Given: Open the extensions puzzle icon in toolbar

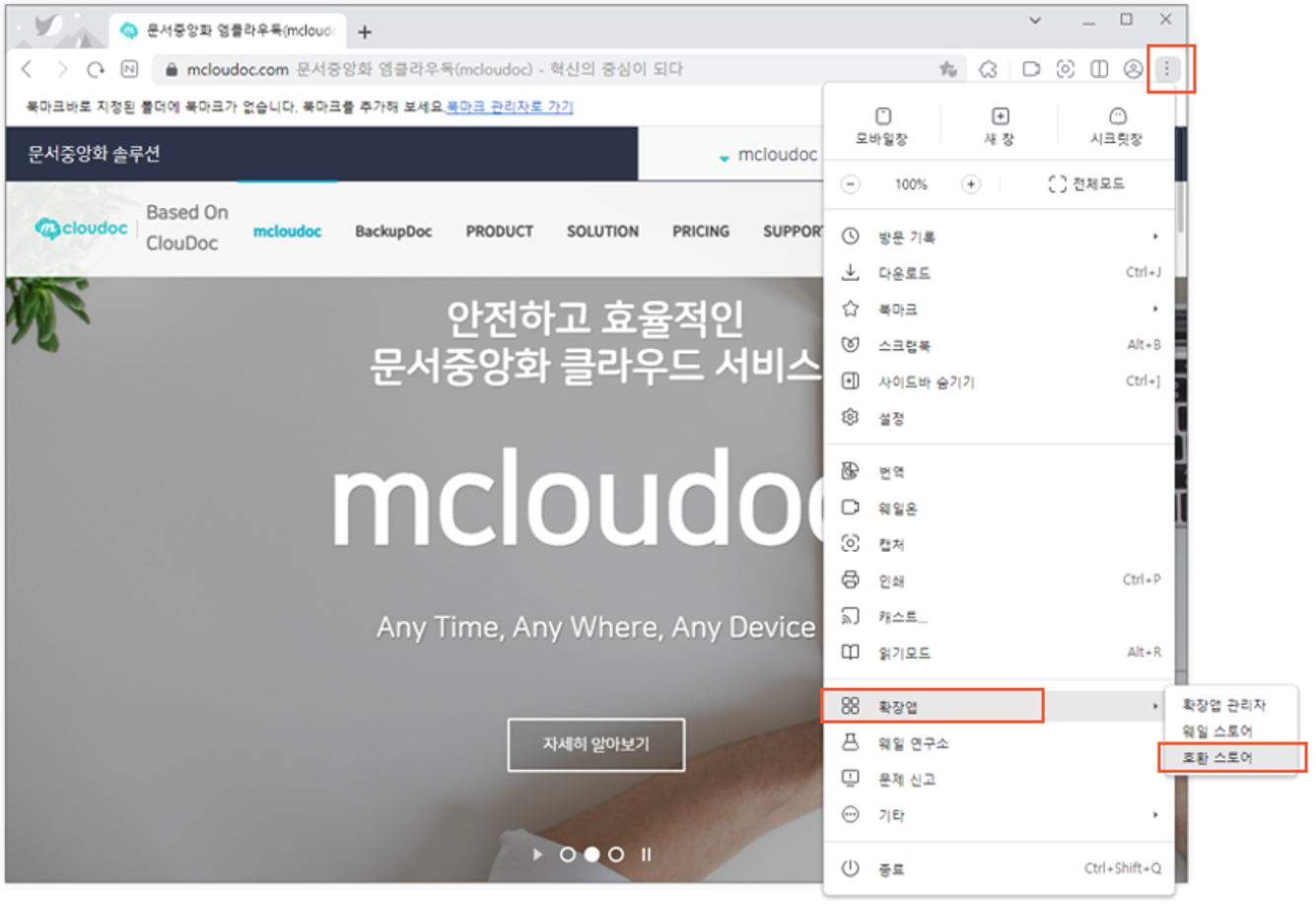Looking at the screenshot, I should 988,69.
